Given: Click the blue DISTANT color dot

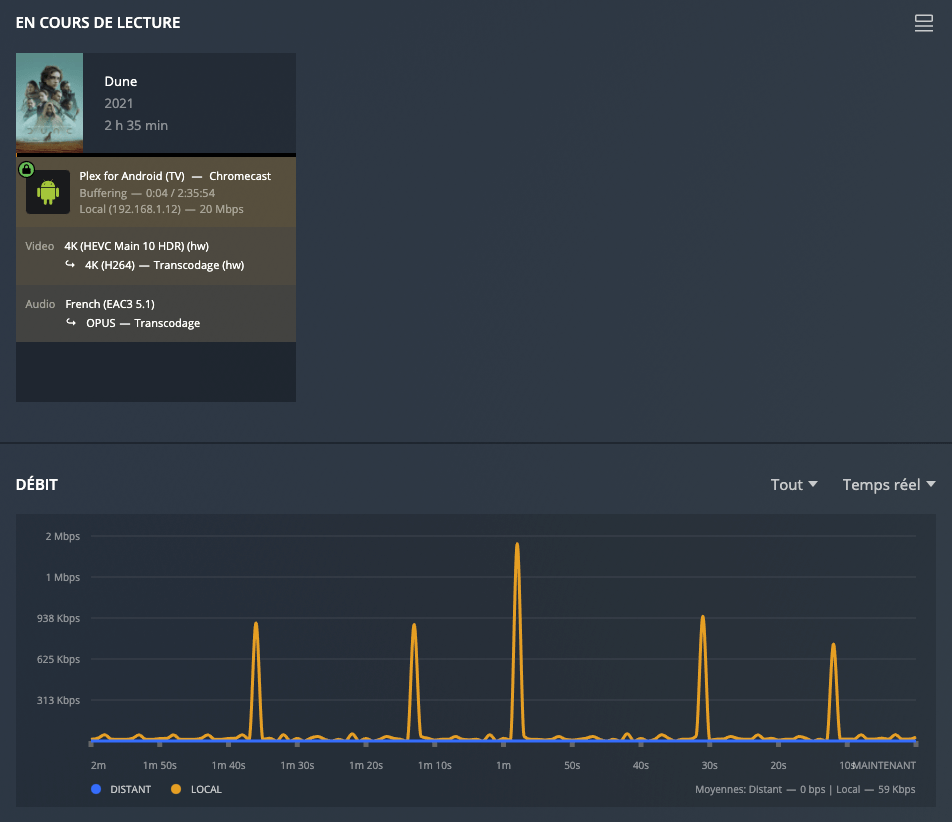Looking at the screenshot, I should point(96,789).
